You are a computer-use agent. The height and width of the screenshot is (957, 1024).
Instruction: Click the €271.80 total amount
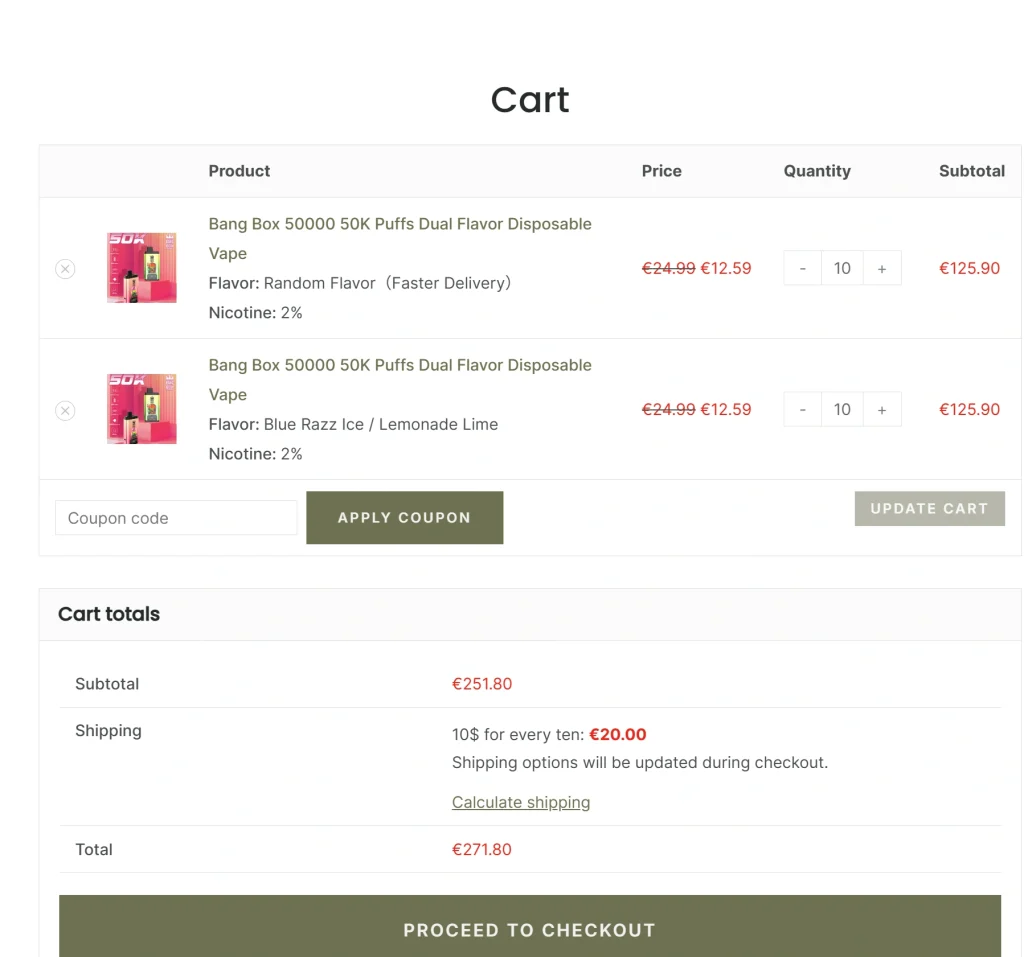482,849
